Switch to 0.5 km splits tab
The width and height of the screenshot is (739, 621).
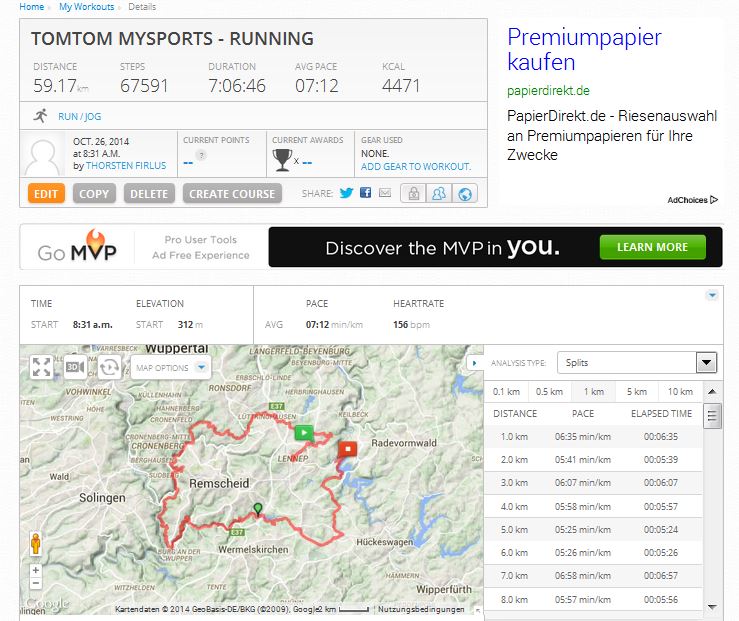(547, 391)
